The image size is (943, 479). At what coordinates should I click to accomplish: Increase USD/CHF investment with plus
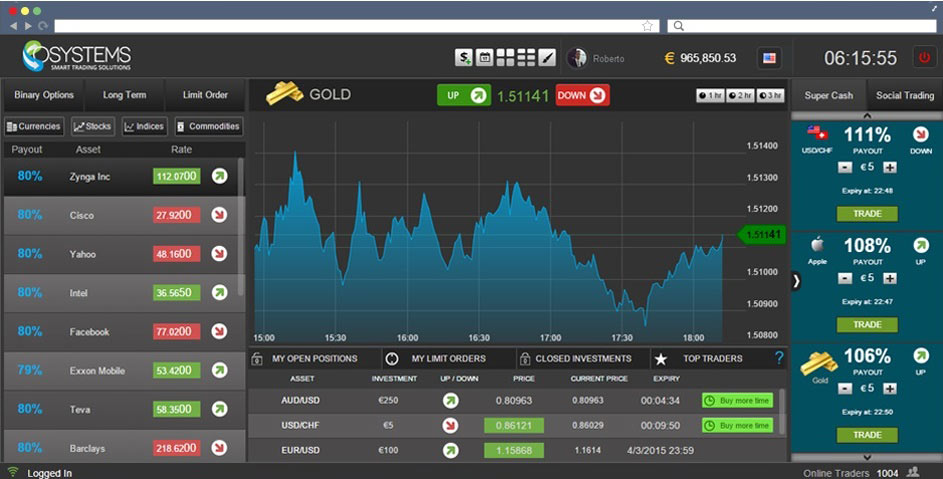pyautogui.click(x=889, y=167)
